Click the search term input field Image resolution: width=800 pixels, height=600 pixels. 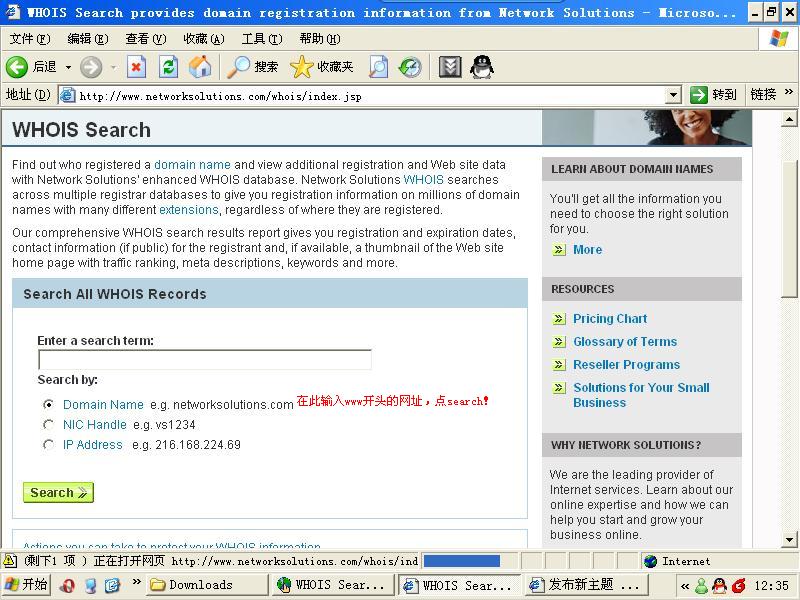point(205,360)
